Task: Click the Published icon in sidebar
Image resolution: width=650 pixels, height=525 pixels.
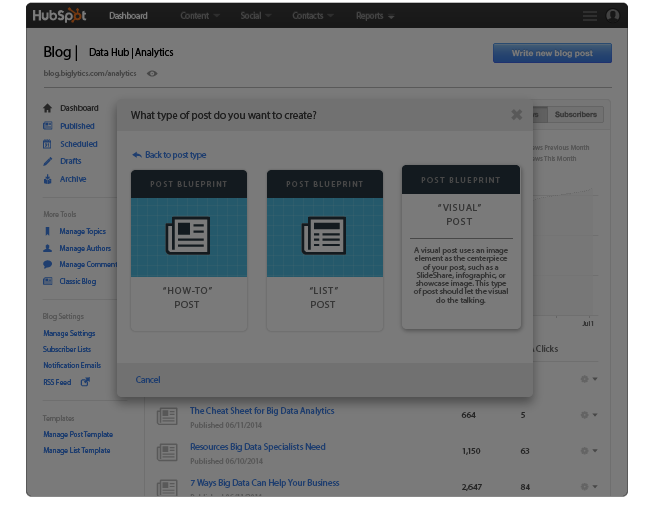Action: (x=48, y=126)
